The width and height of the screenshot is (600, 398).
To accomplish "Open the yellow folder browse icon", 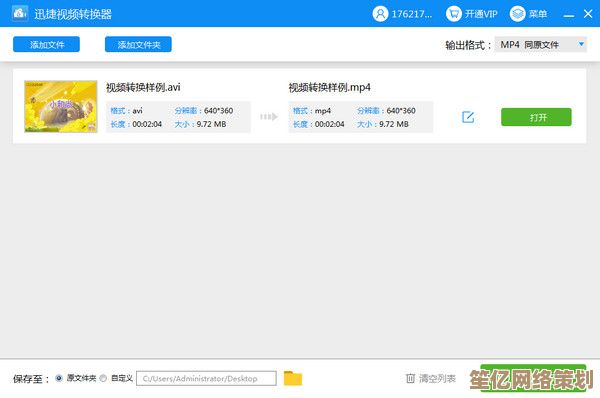I will 293,378.
